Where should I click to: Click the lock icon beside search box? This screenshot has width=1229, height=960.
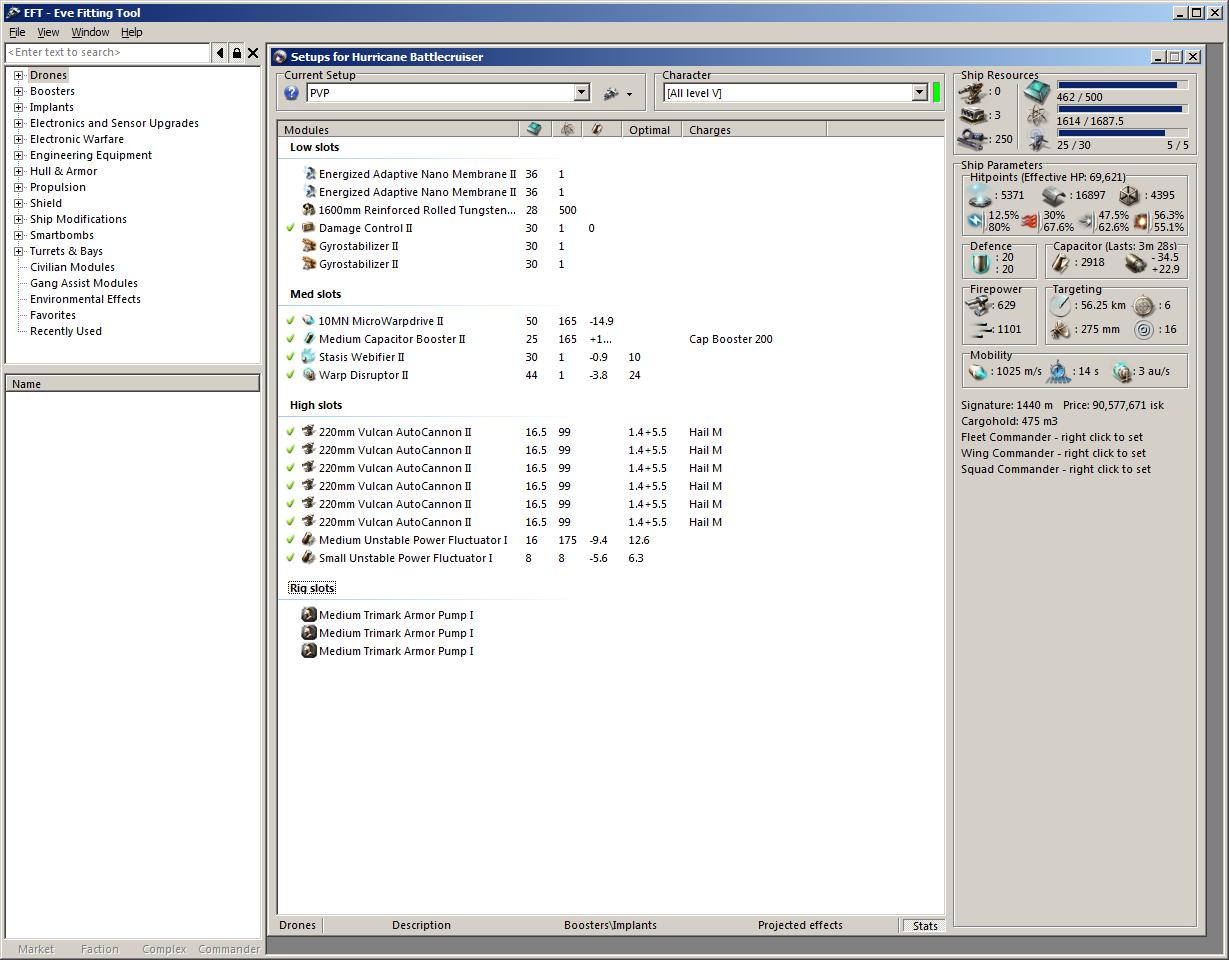(237, 53)
